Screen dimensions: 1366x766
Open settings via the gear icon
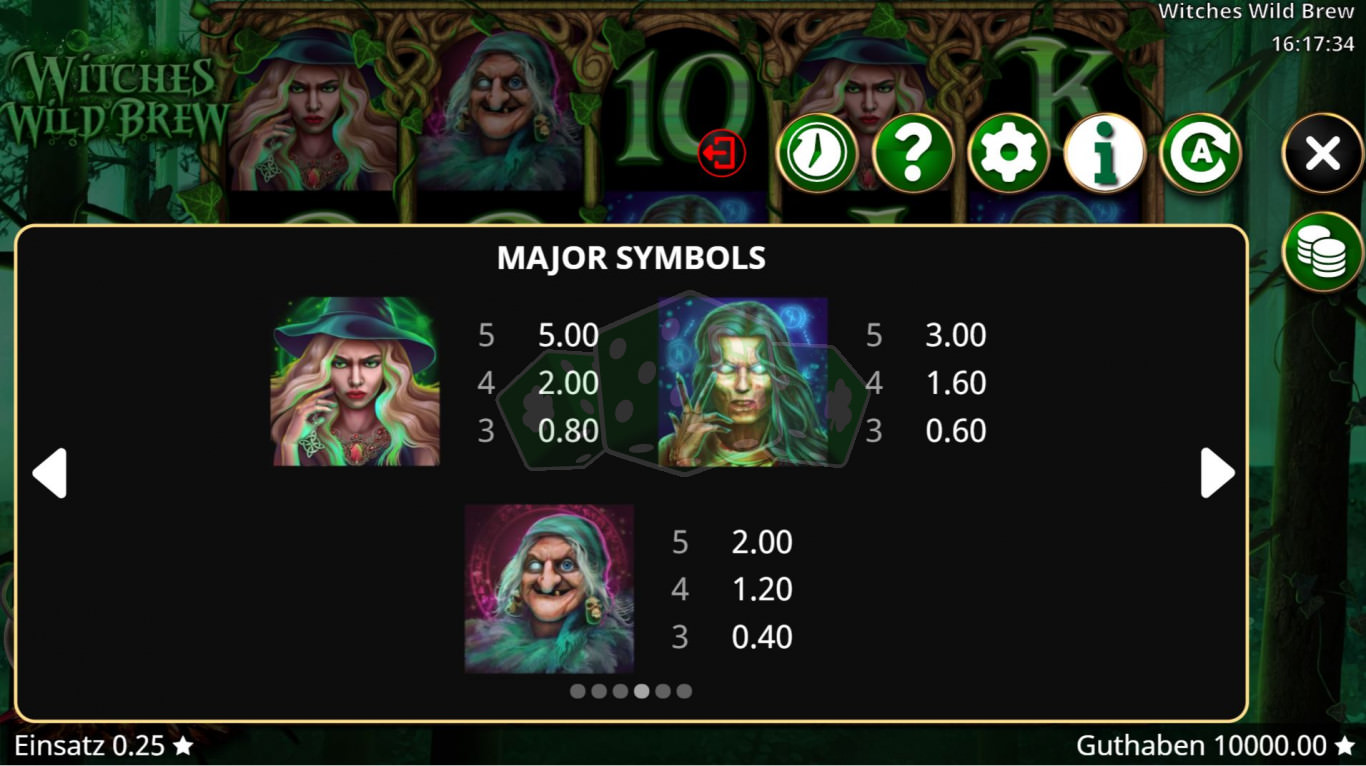1009,154
